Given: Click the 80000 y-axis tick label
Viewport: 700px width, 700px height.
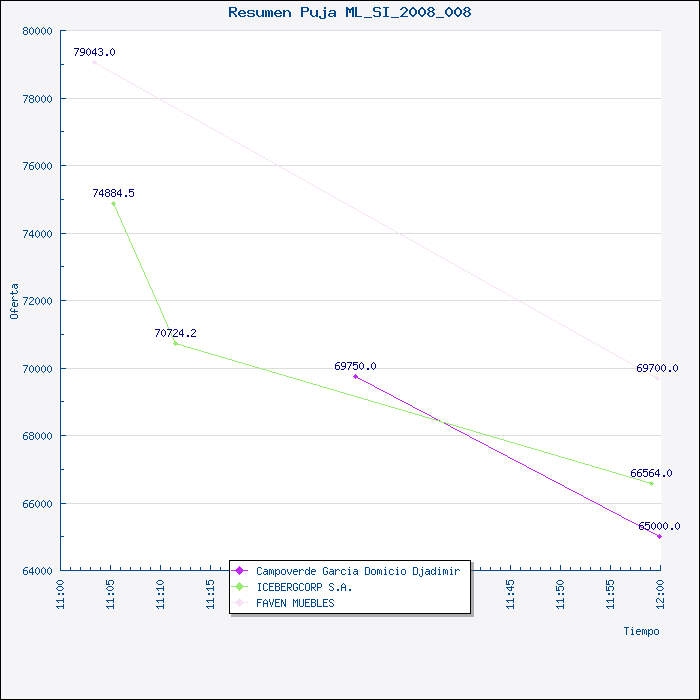Looking at the screenshot, I should pyautogui.click(x=38, y=31).
